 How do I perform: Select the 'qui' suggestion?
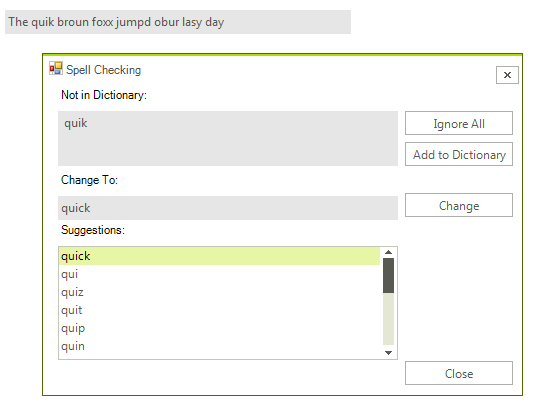[x=219, y=274]
